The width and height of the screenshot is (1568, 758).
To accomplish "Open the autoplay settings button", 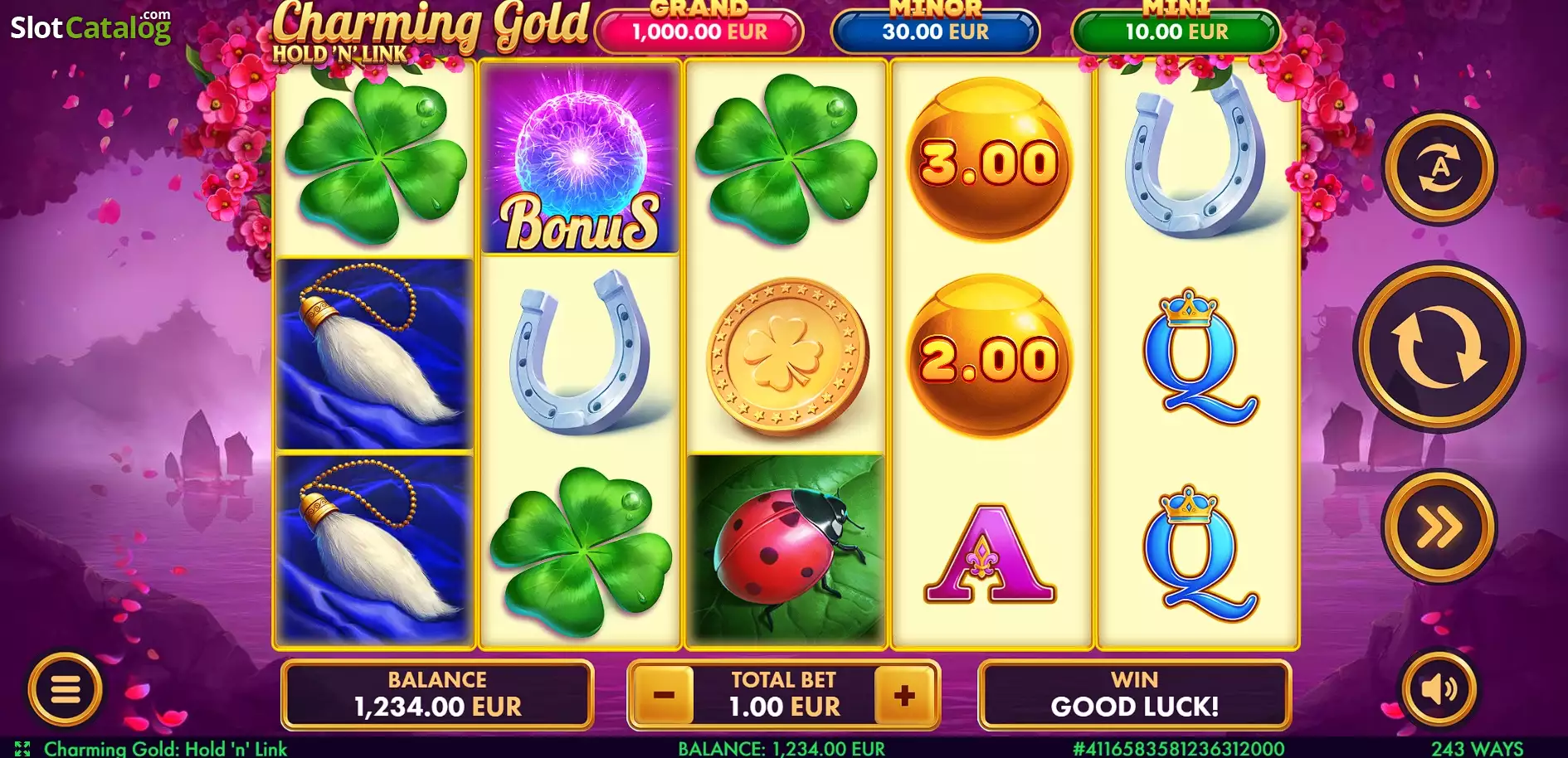I will (1439, 168).
